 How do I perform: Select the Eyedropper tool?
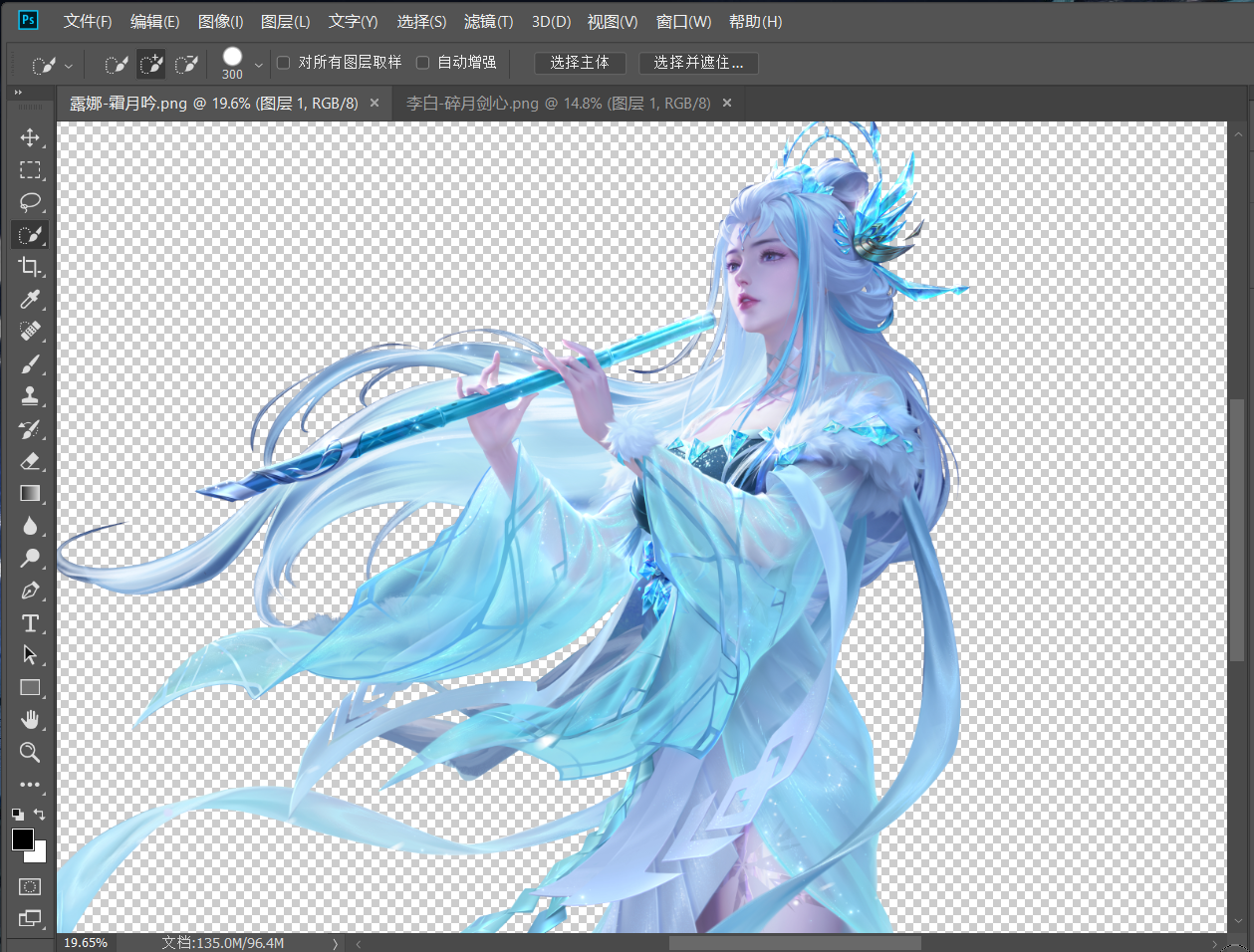point(30,300)
